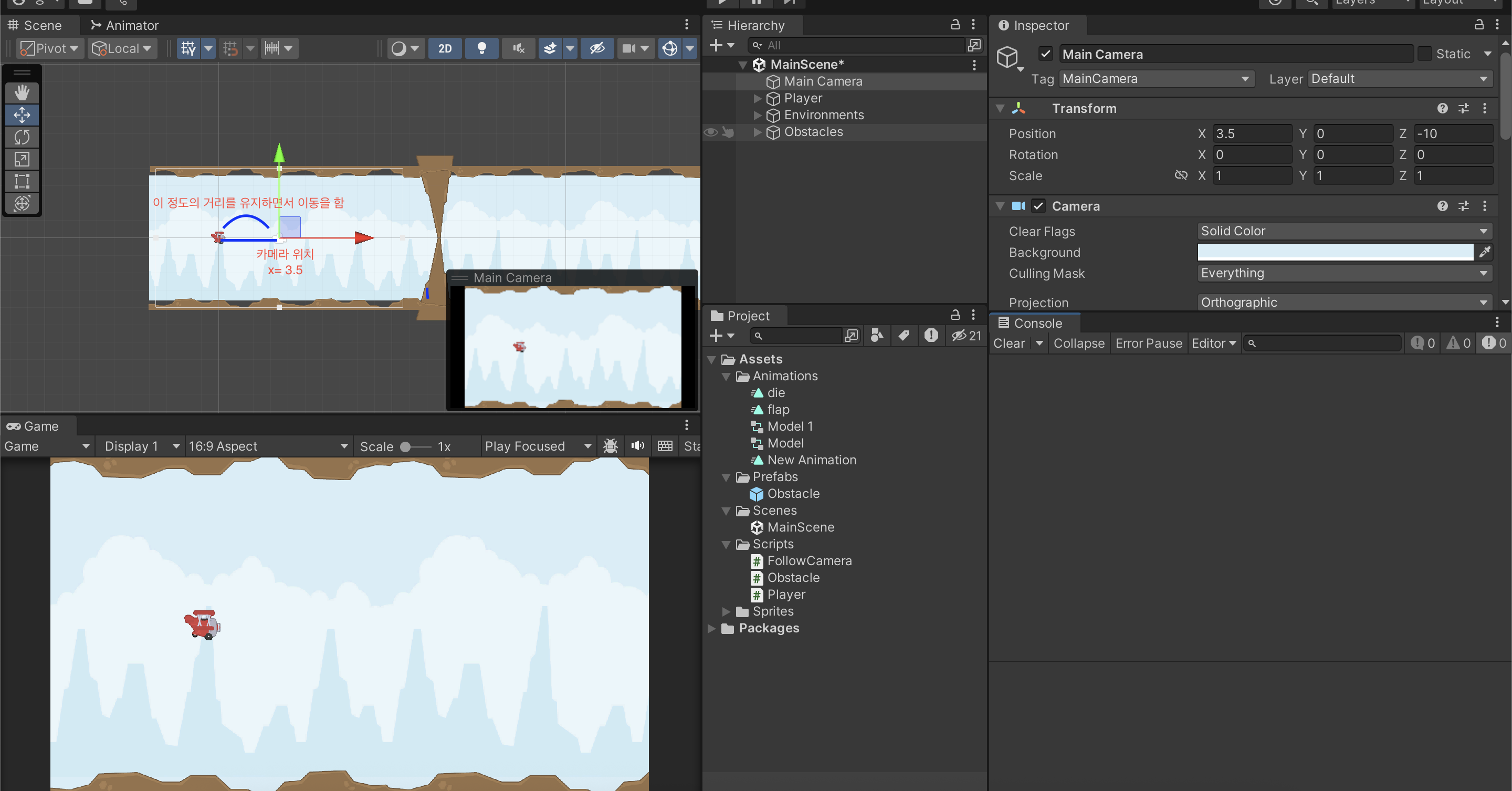
Task: Toggle scene lighting lightbulb icon
Action: (x=481, y=48)
